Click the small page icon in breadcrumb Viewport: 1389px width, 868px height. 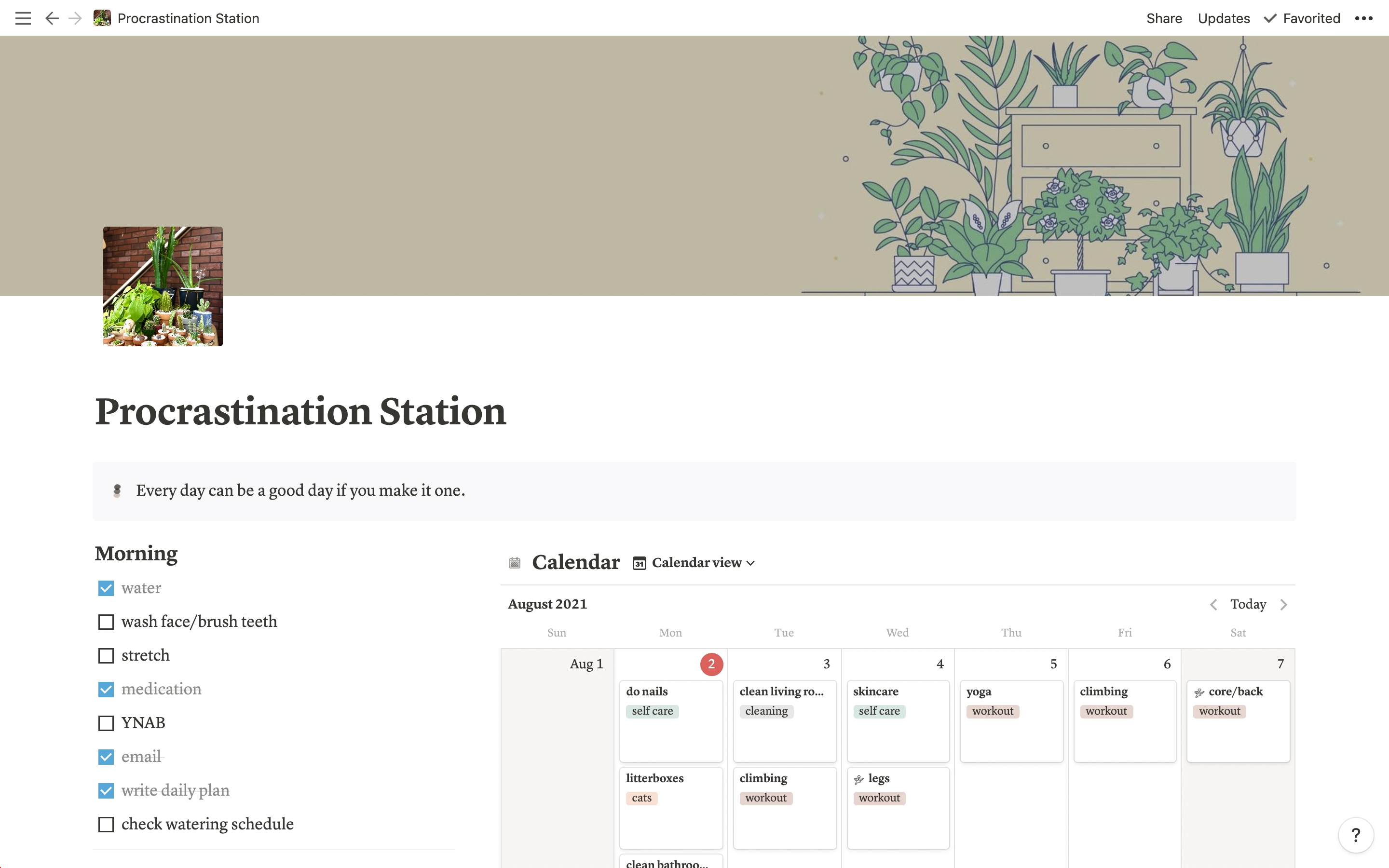point(102,18)
